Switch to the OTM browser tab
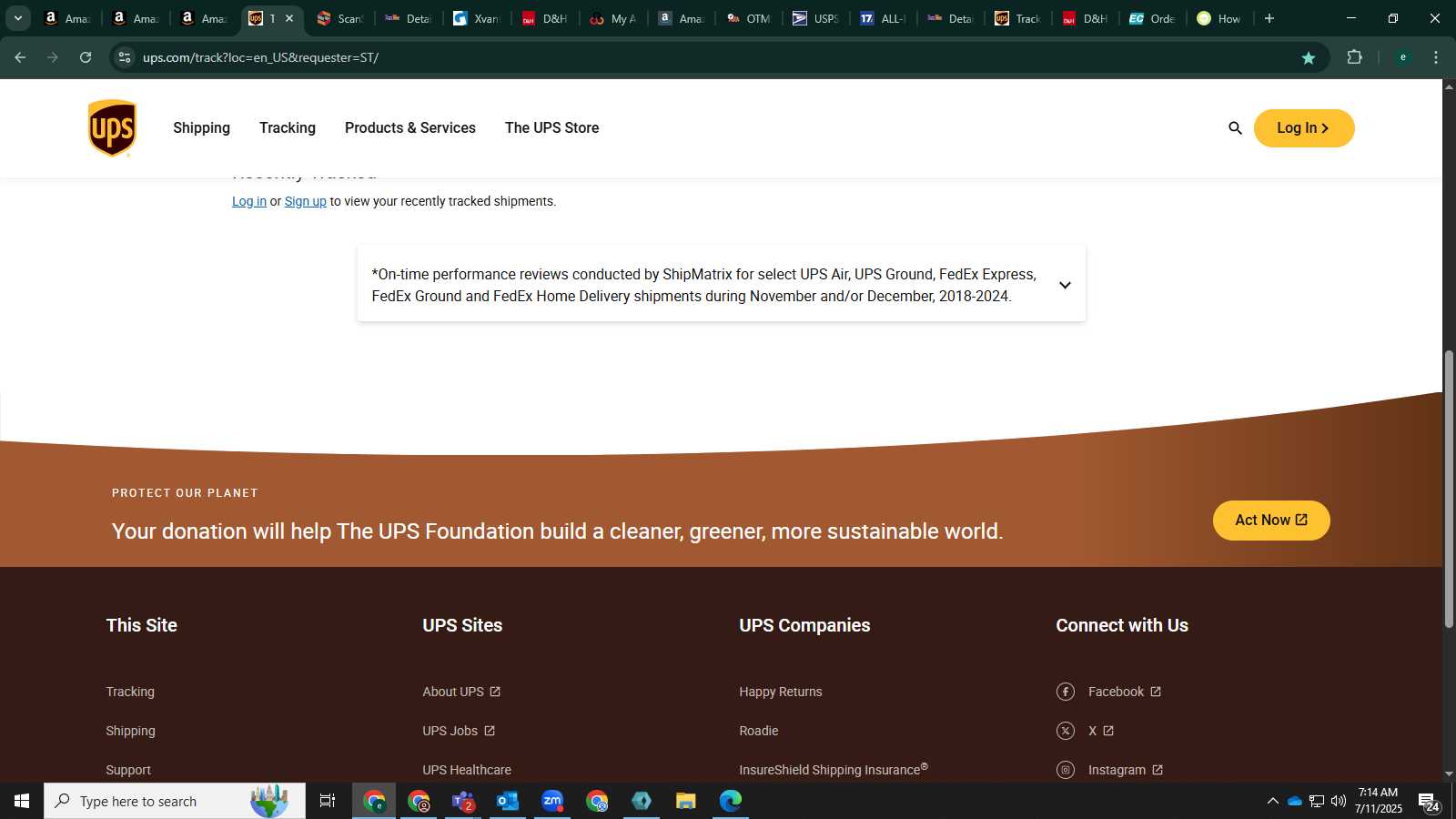The image size is (1456, 819). (x=748, y=18)
